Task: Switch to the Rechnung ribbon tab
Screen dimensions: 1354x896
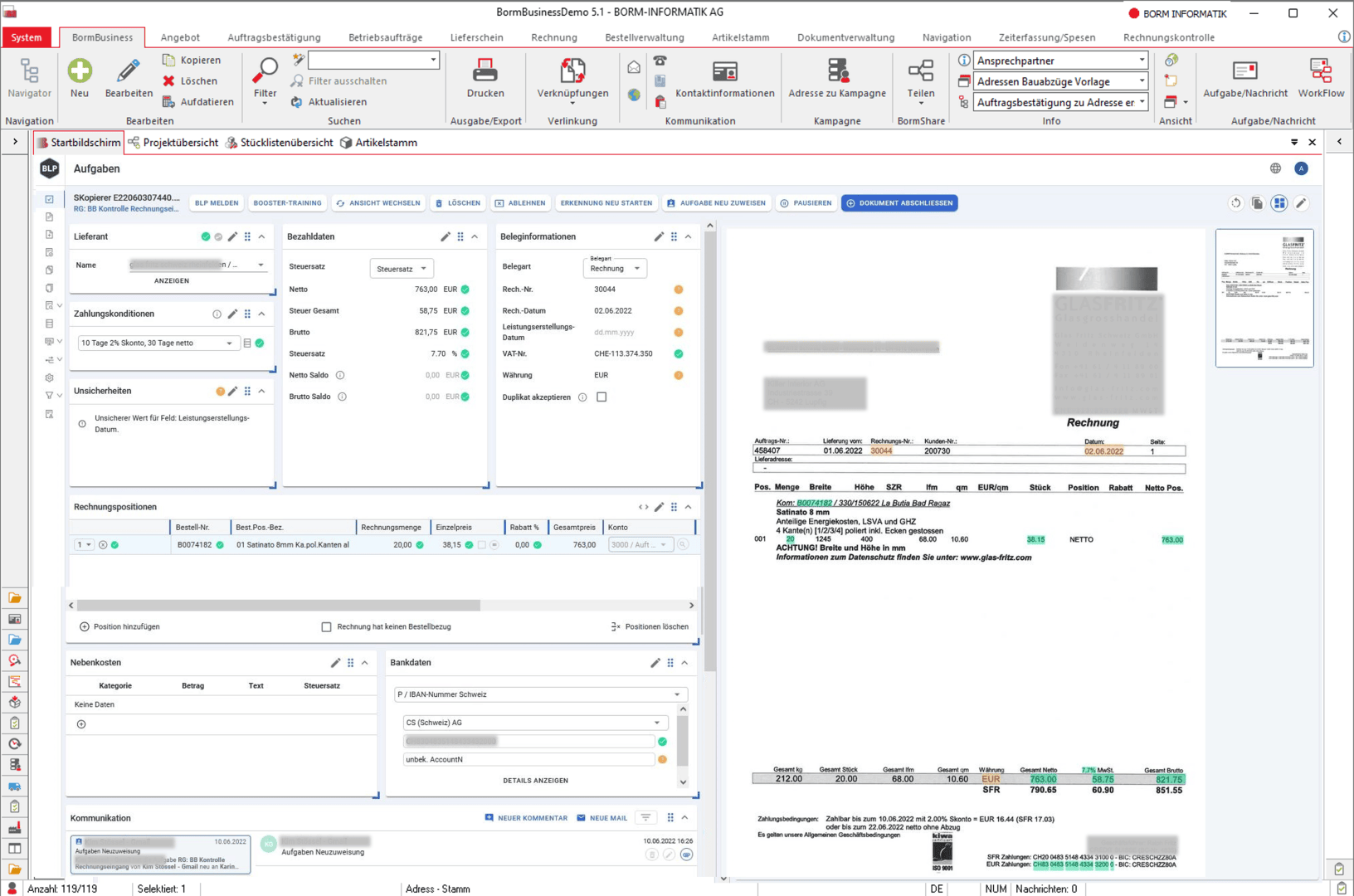Action: click(x=553, y=37)
